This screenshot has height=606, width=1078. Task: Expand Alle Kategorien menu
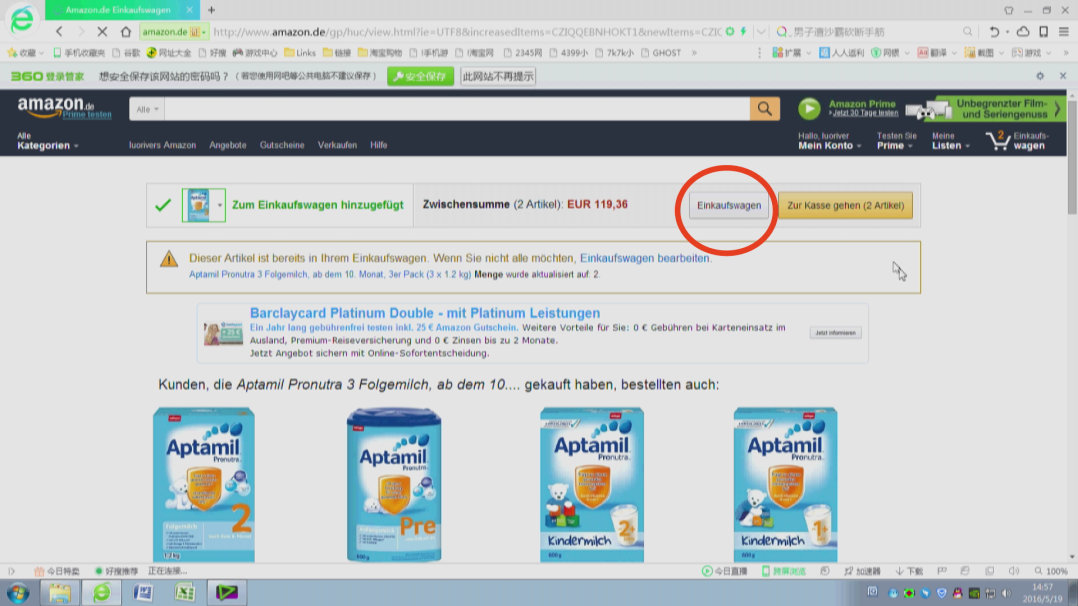(x=47, y=141)
